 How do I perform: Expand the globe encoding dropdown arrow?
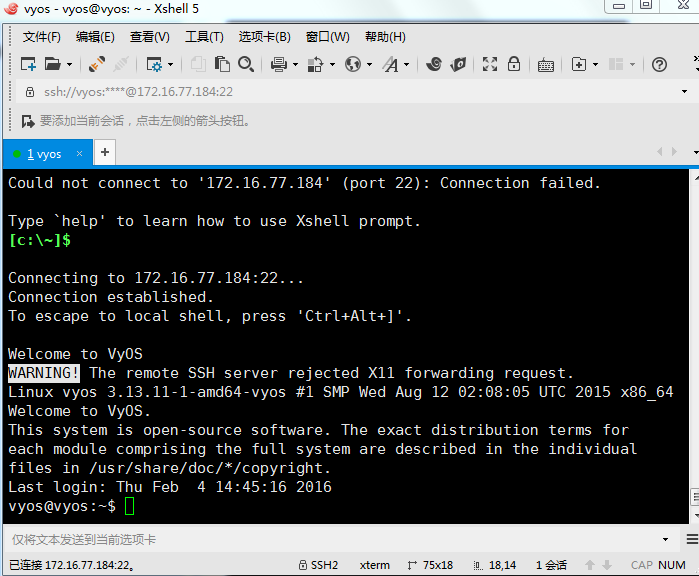(x=368, y=64)
